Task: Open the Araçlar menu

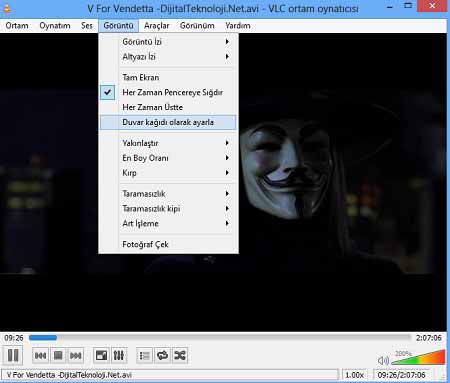Action: [x=156, y=26]
